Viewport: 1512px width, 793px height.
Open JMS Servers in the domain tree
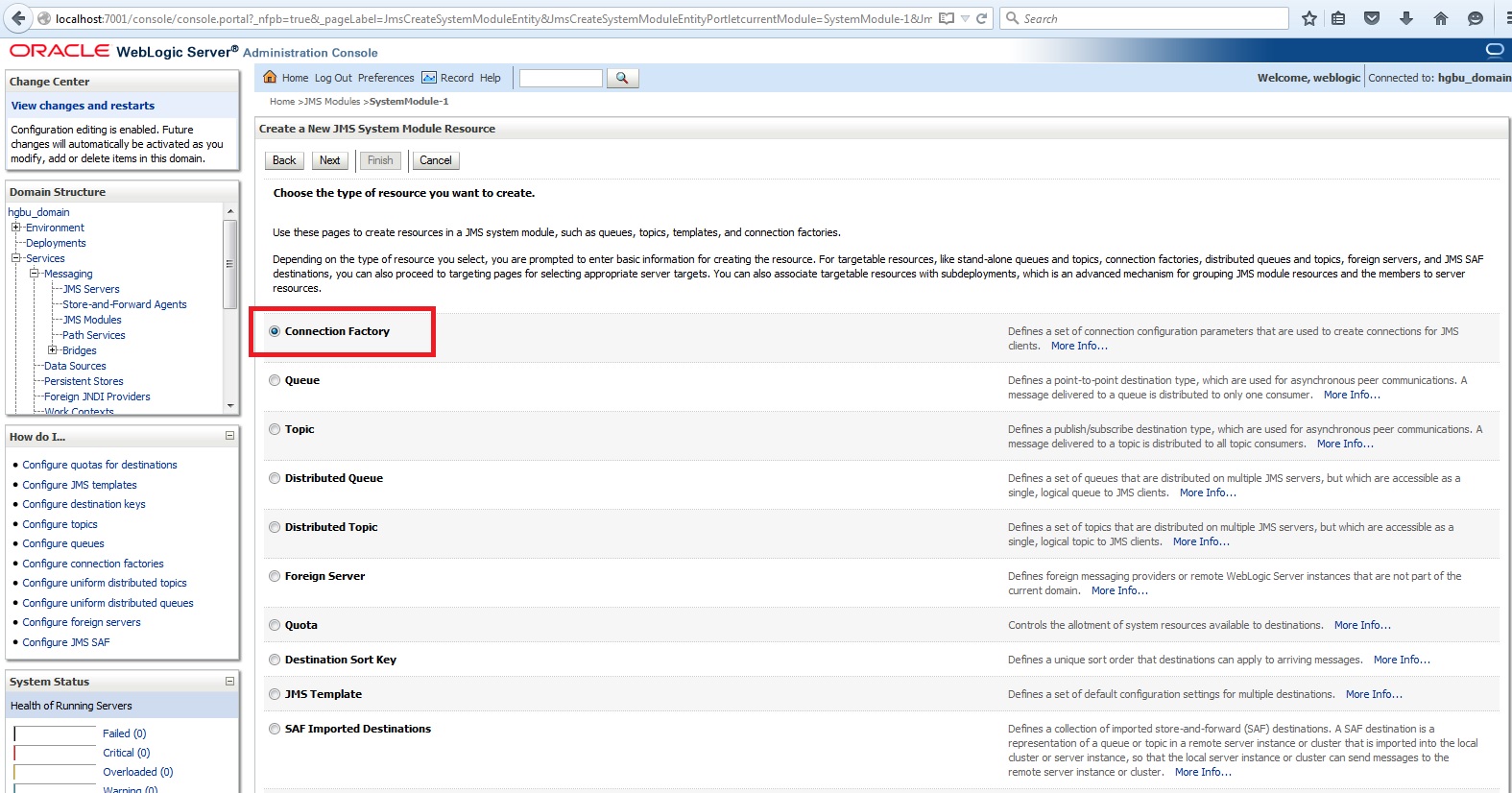pos(91,289)
